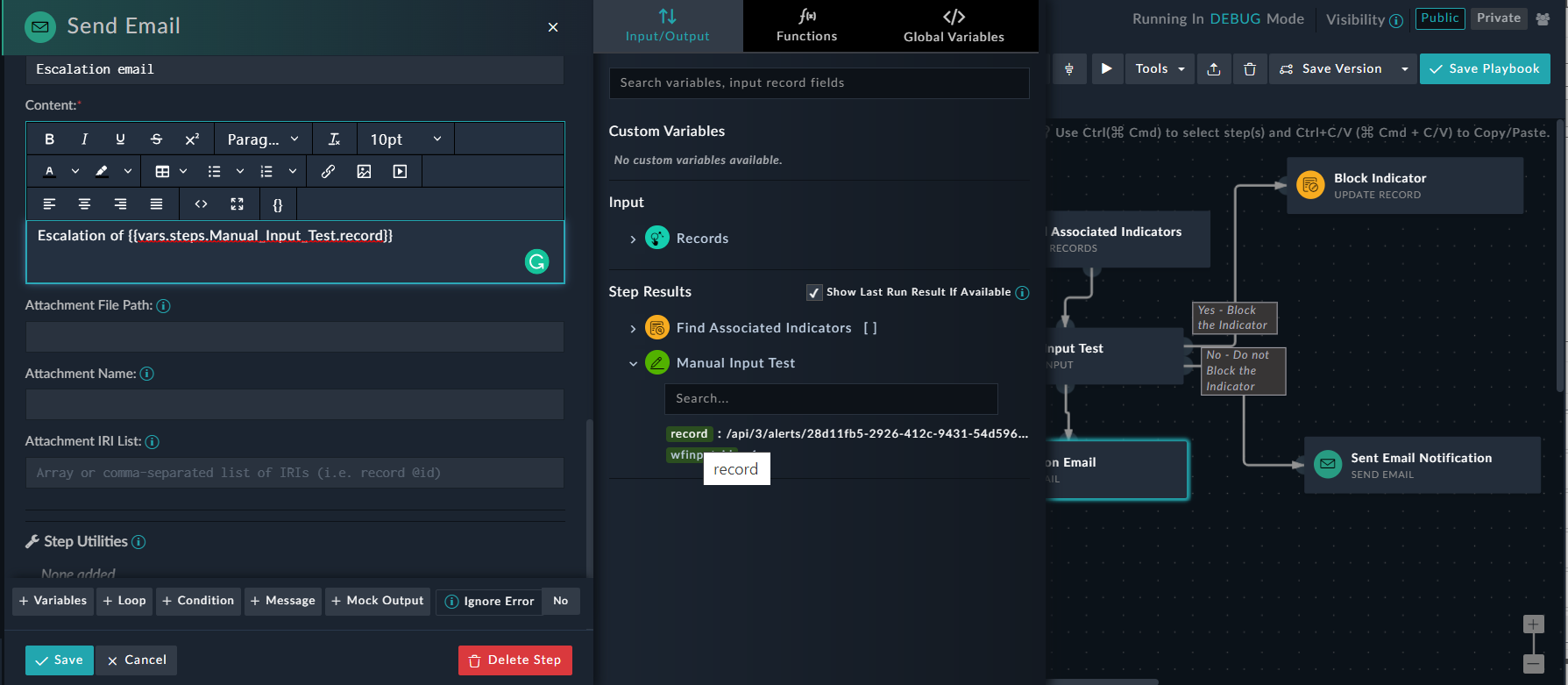Show info for Attachment Name
Viewport: 1568px width, 685px height.
(x=147, y=374)
